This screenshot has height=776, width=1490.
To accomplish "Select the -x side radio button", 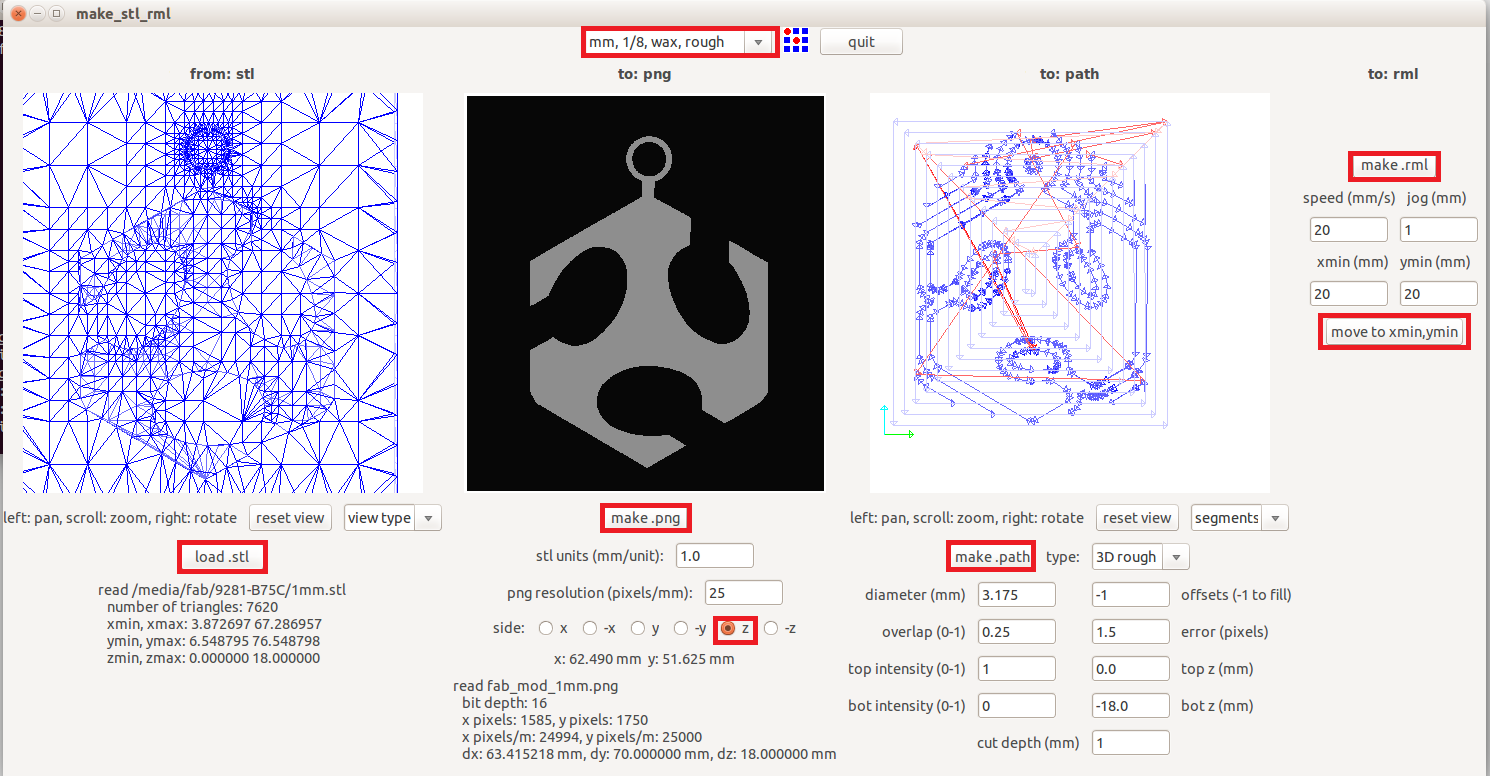I will click(x=590, y=628).
